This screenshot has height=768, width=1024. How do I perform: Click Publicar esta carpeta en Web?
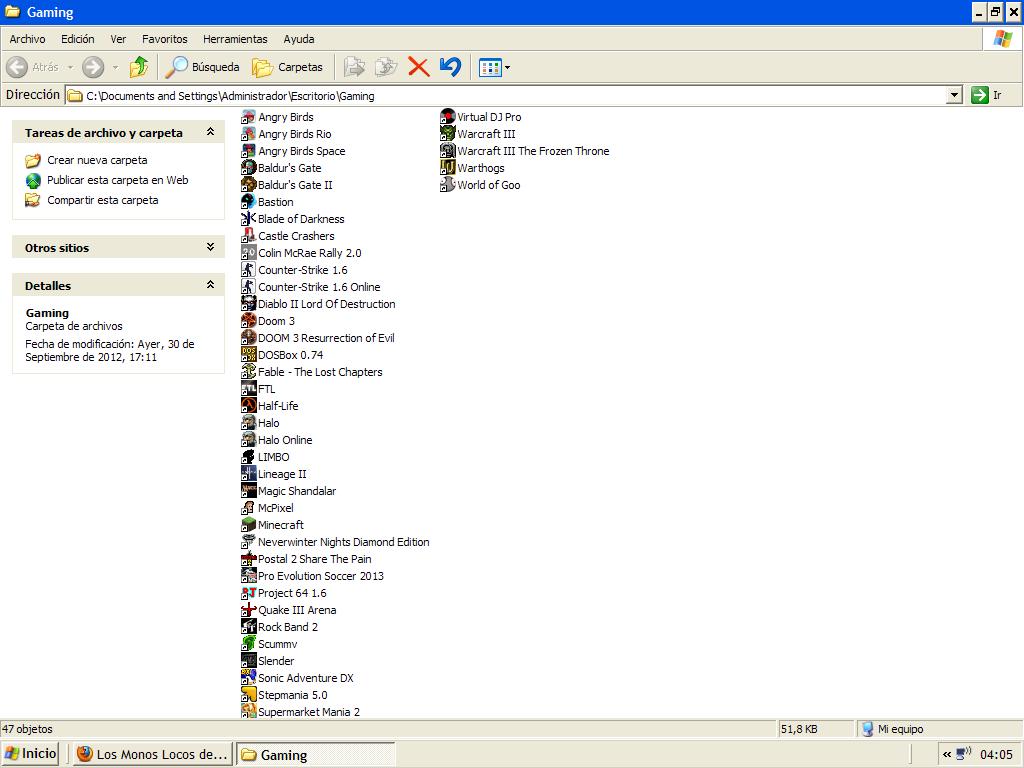pos(107,180)
